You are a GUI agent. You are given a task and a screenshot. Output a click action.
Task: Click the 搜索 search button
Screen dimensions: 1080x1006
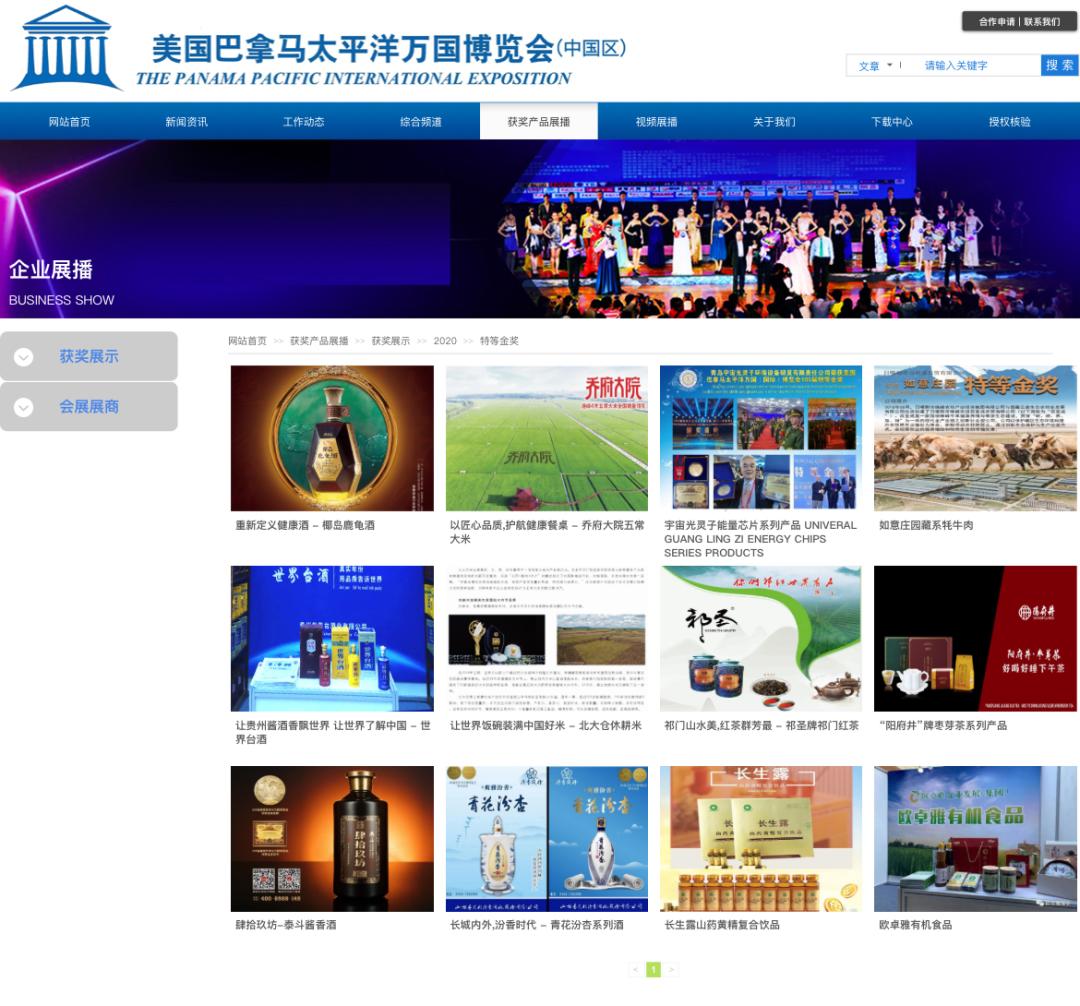point(1059,65)
